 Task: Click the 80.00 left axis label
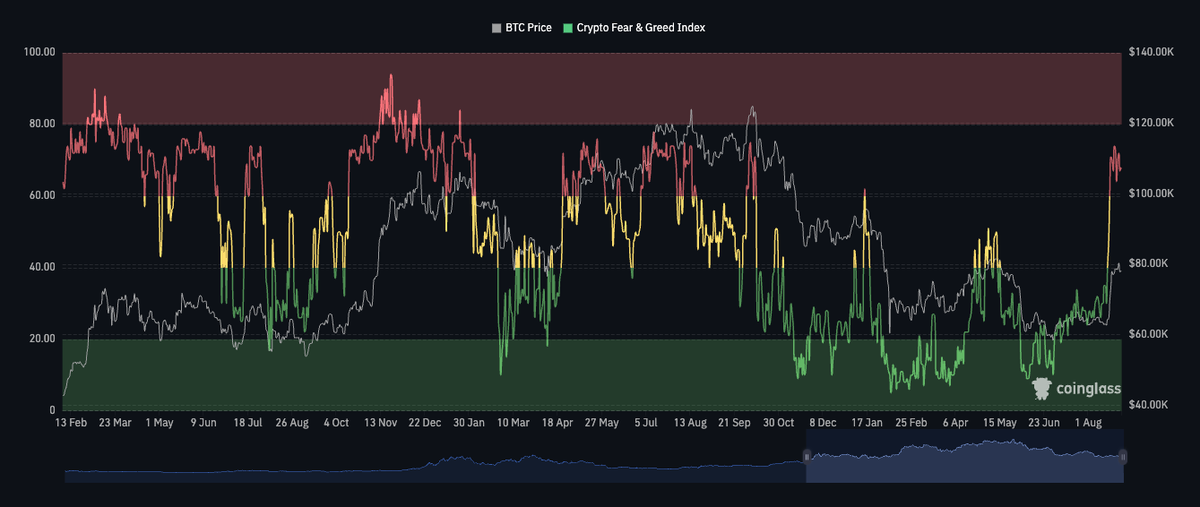[43, 123]
